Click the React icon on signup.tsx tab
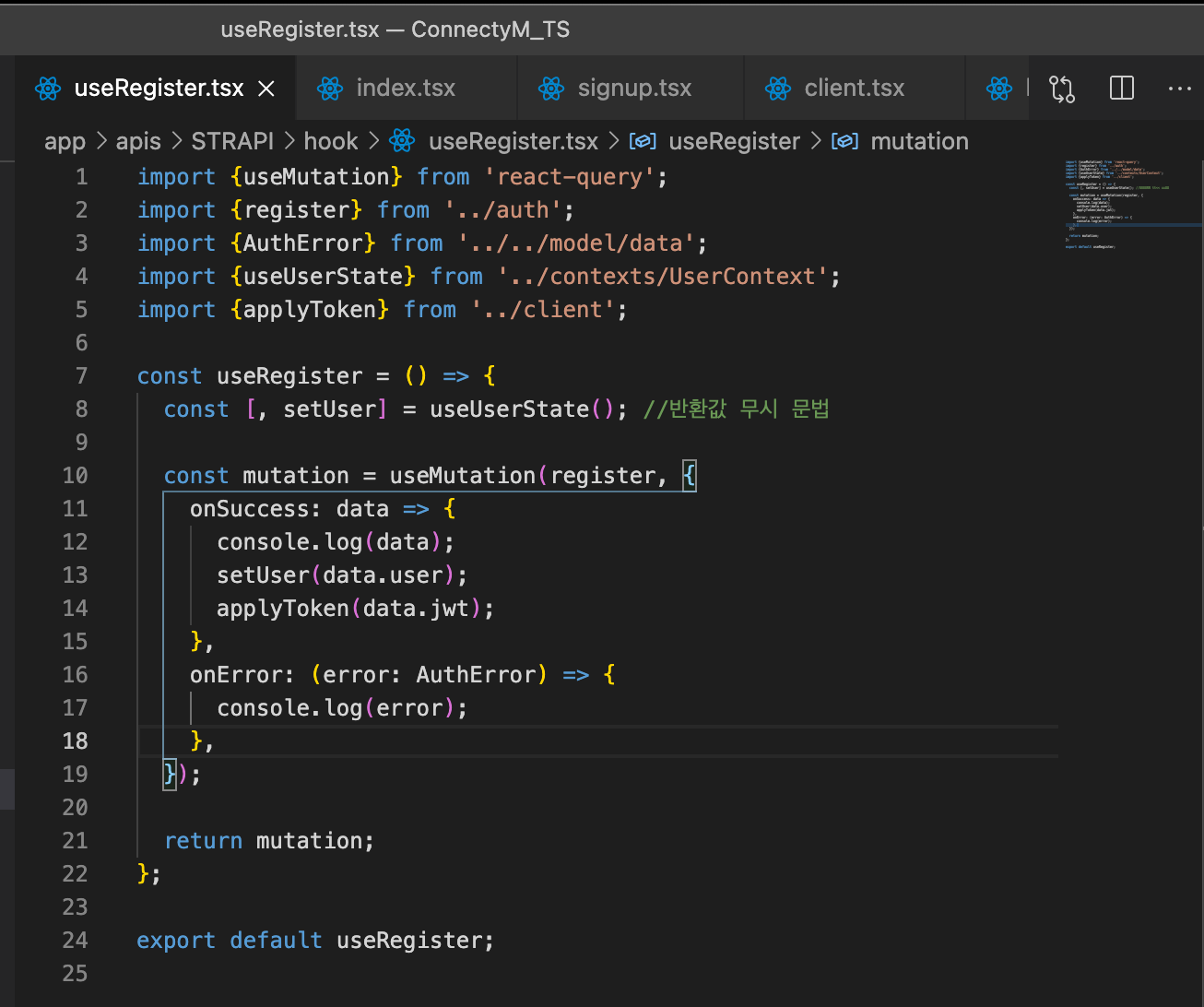The image size is (1204, 1007). (x=551, y=89)
